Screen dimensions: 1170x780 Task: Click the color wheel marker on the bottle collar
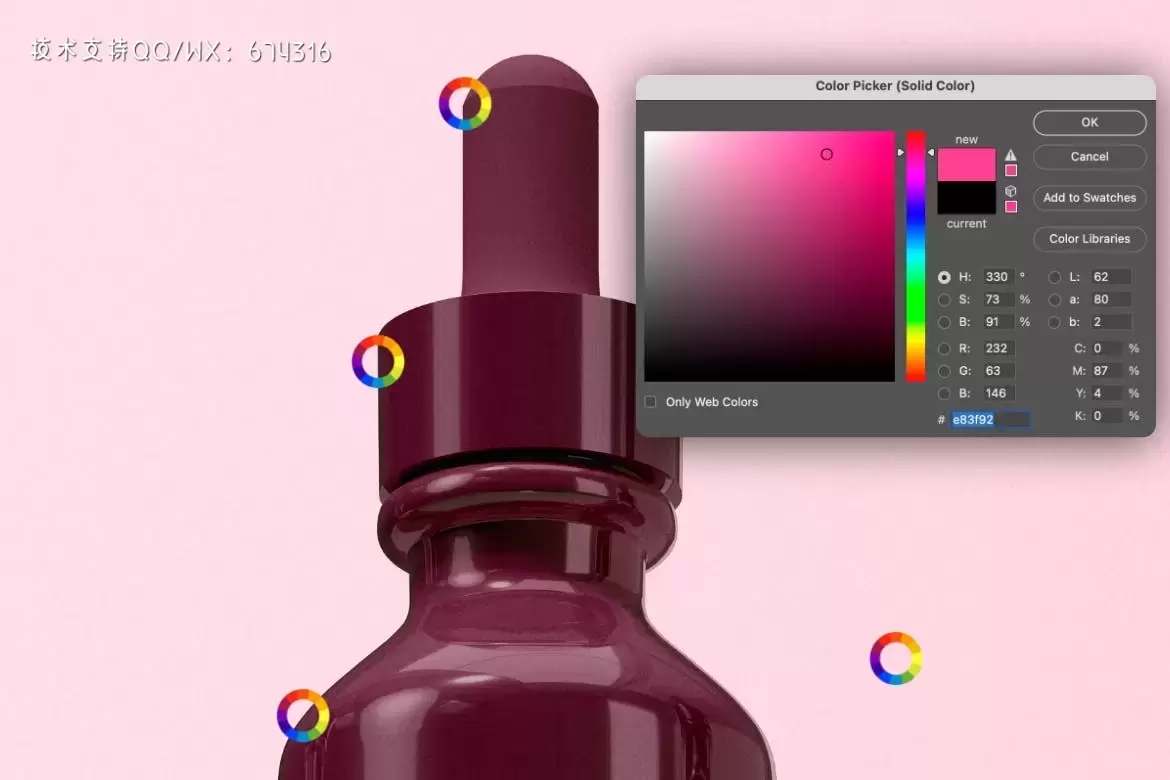pos(378,362)
